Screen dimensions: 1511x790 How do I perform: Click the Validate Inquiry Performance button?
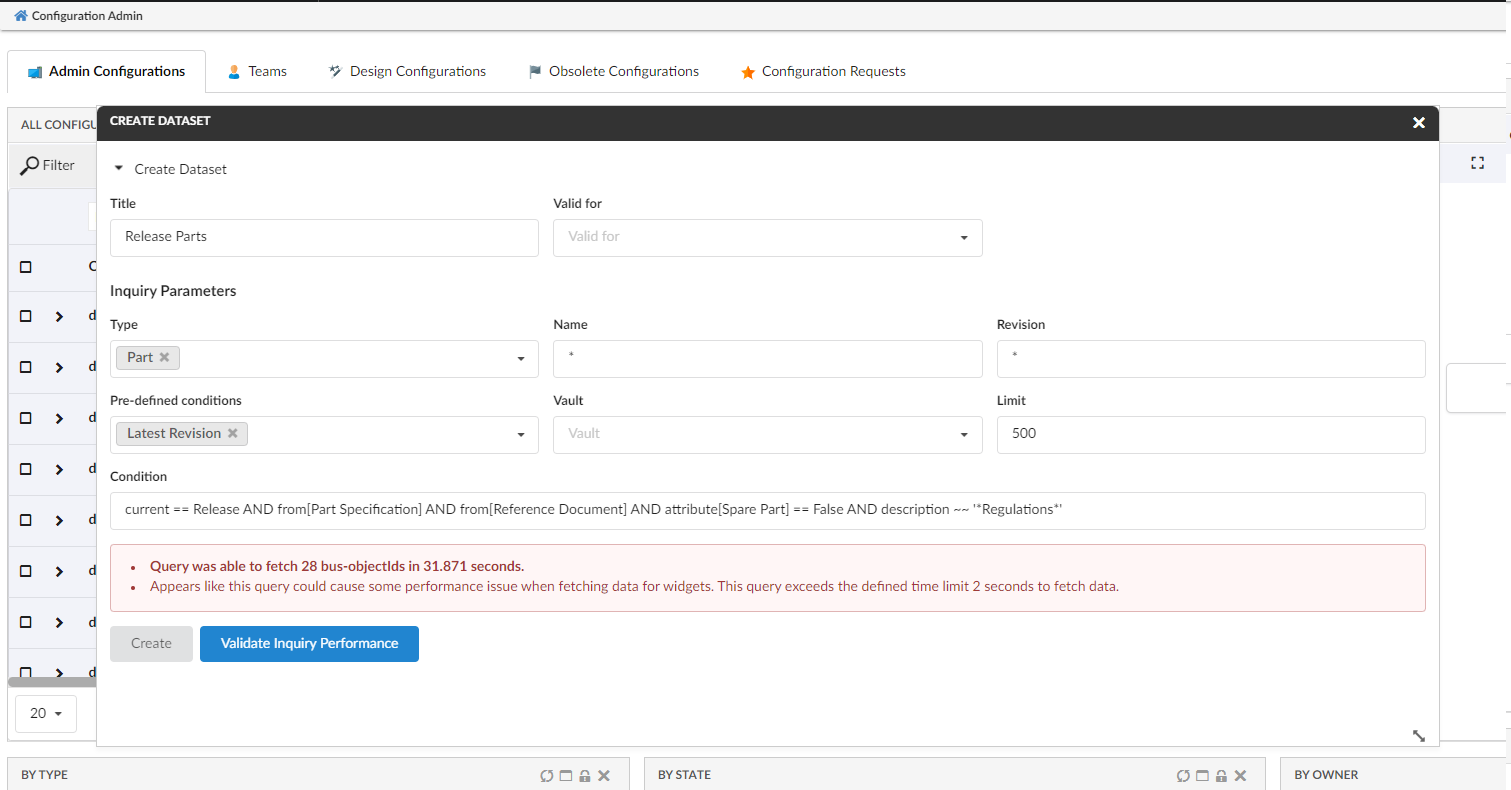coord(309,644)
